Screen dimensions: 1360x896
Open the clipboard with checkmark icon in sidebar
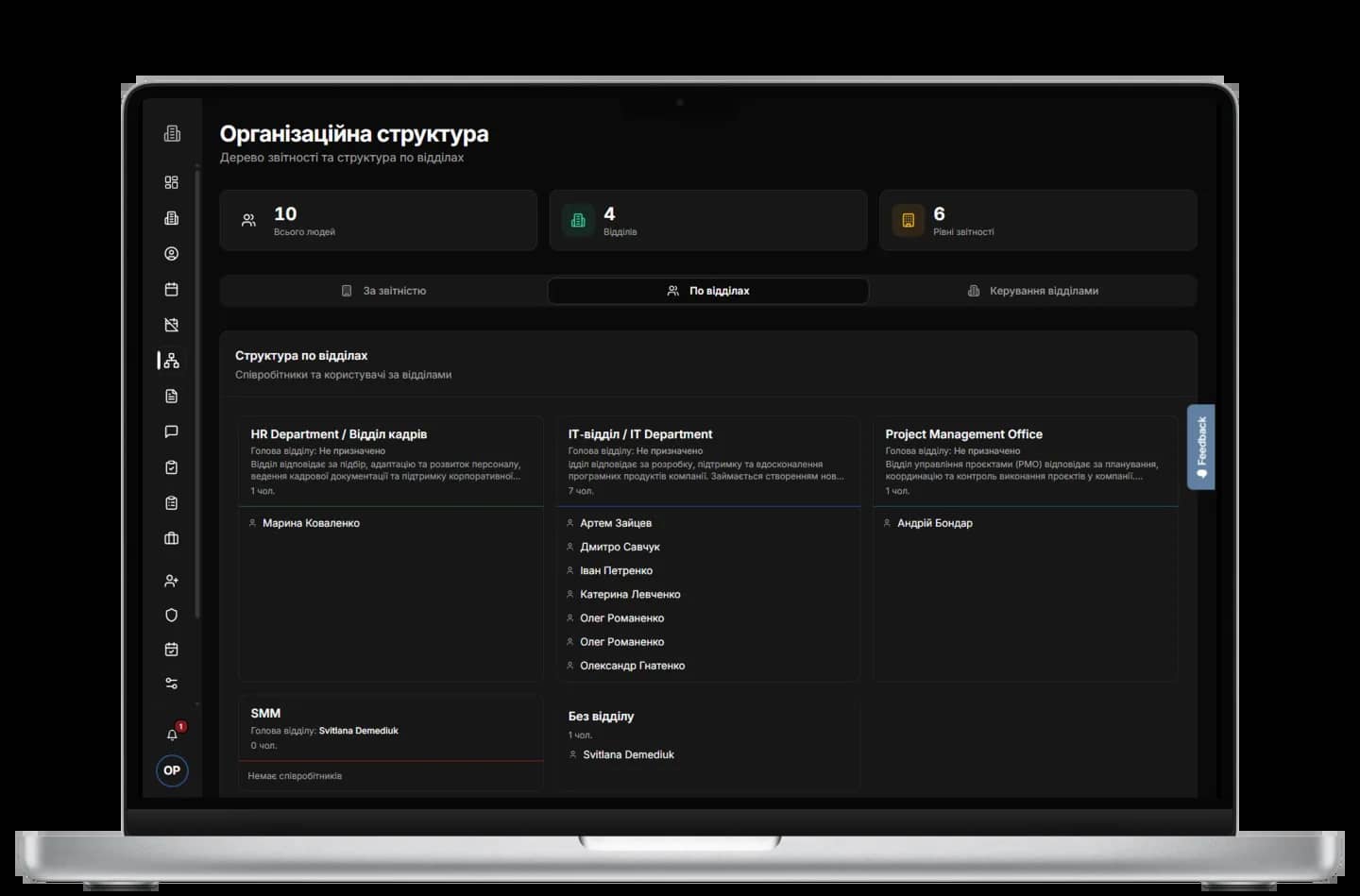coord(171,467)
